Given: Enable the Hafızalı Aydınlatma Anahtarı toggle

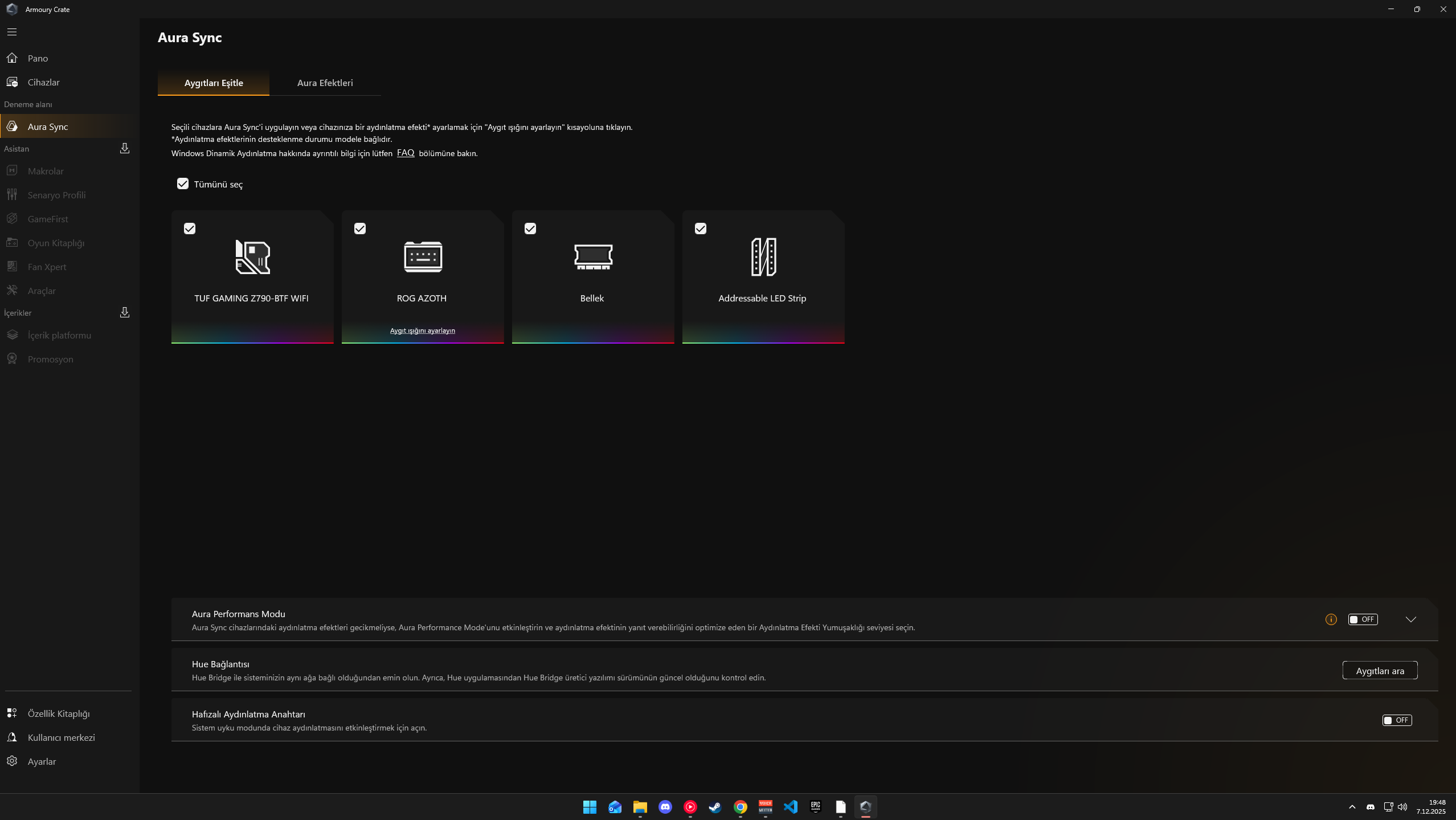Looking at the screenshot, I should (x=1397, y=720).
